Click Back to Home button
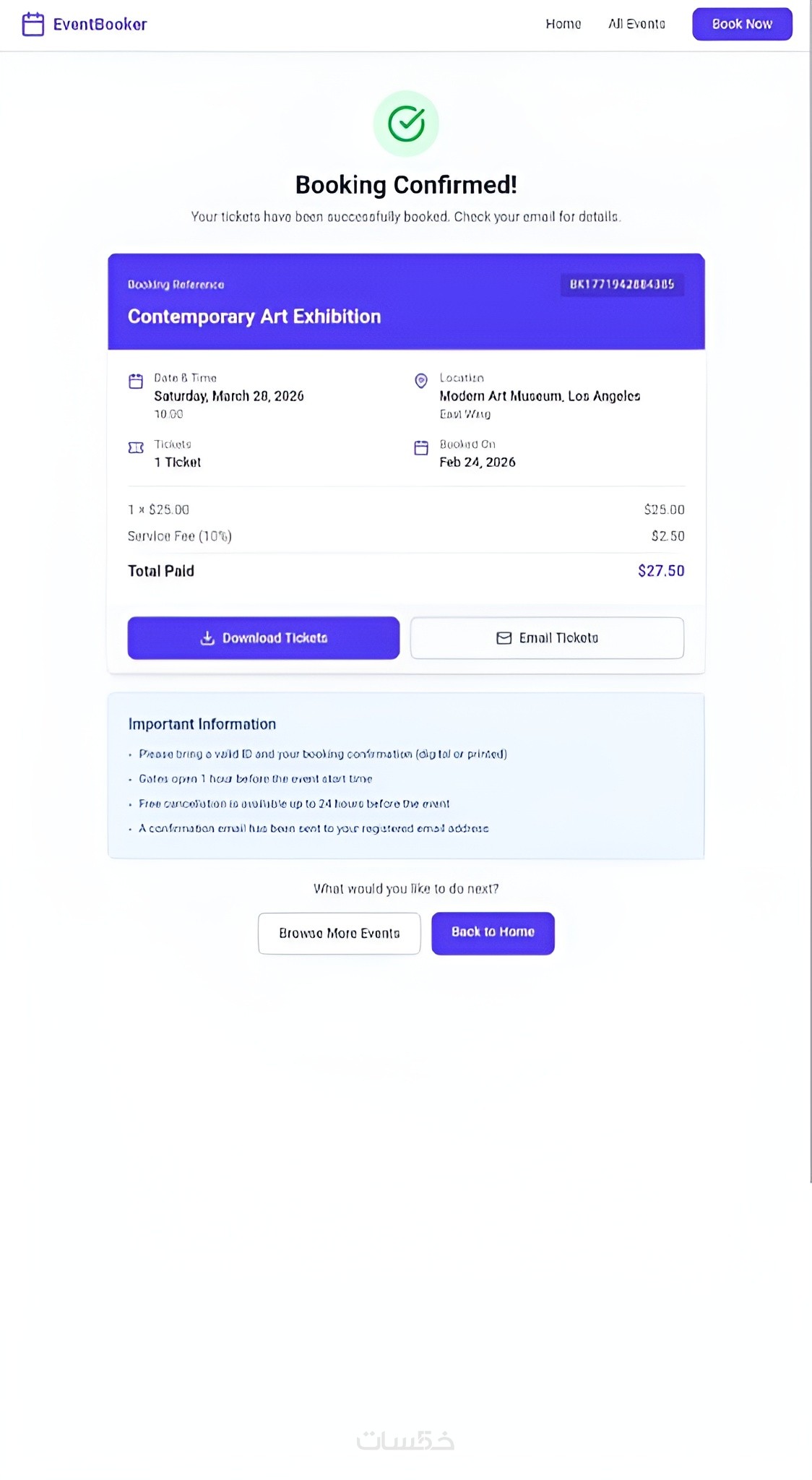Screen dimensions: 812x1480 (x=493, y=933)
